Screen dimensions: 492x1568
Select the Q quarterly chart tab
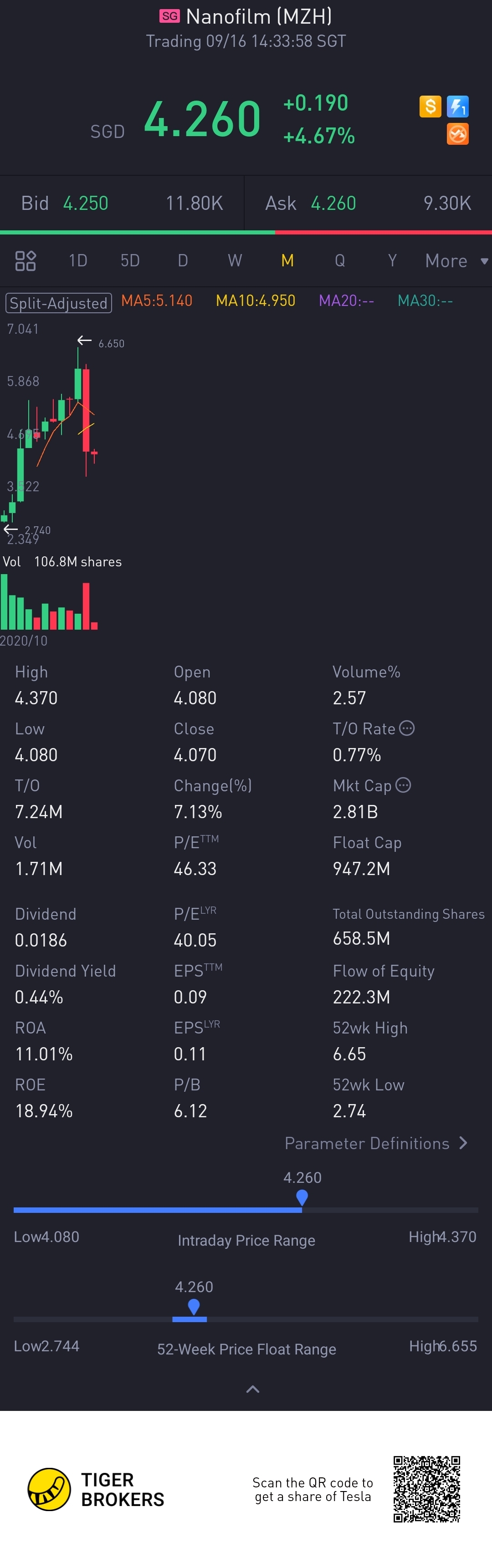pyautogui.click(x=340, y=261)
